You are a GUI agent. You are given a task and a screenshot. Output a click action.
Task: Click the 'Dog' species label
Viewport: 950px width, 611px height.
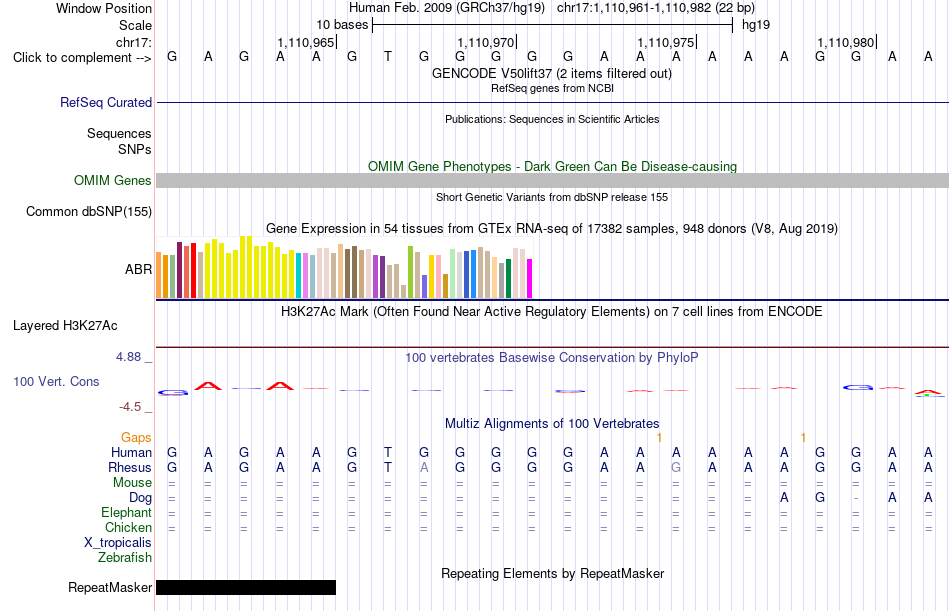(140, 498)
